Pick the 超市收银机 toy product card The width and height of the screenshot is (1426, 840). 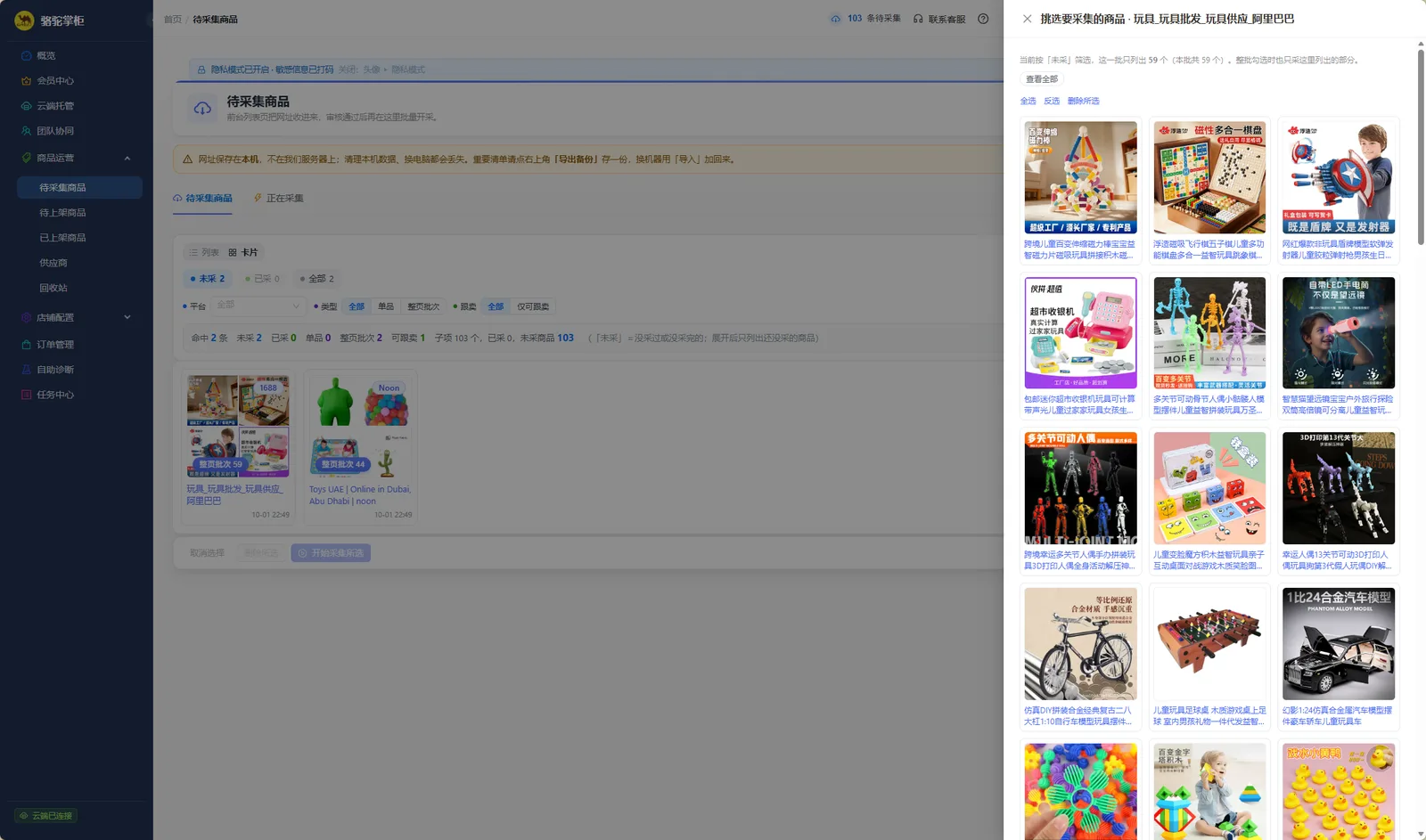coord(1080,347)
